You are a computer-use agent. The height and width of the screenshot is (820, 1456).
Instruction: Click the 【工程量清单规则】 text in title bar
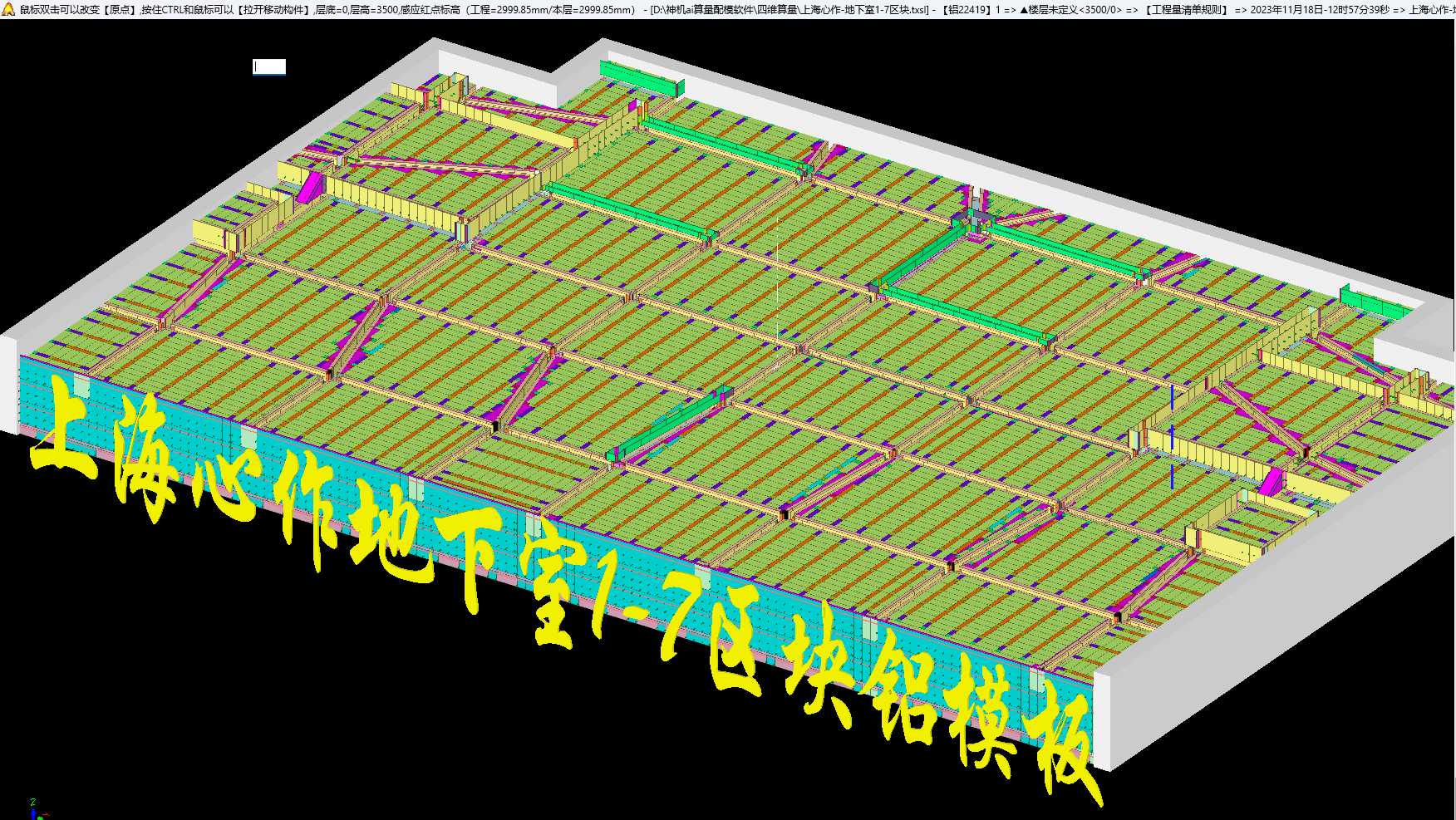1186,10
